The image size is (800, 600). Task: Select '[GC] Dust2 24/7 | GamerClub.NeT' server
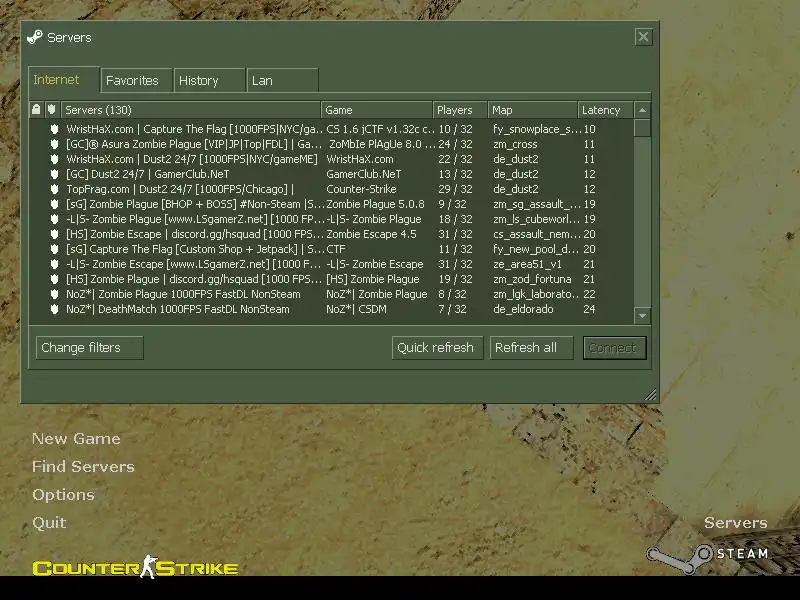pyautogui.click(x=147, y=174)
